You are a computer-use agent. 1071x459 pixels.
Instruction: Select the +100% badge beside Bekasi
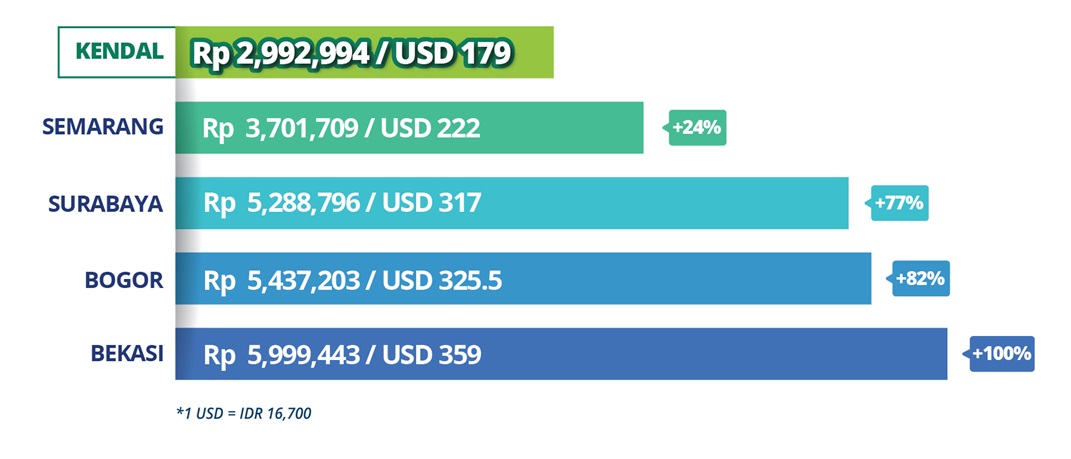point(1001,354)
